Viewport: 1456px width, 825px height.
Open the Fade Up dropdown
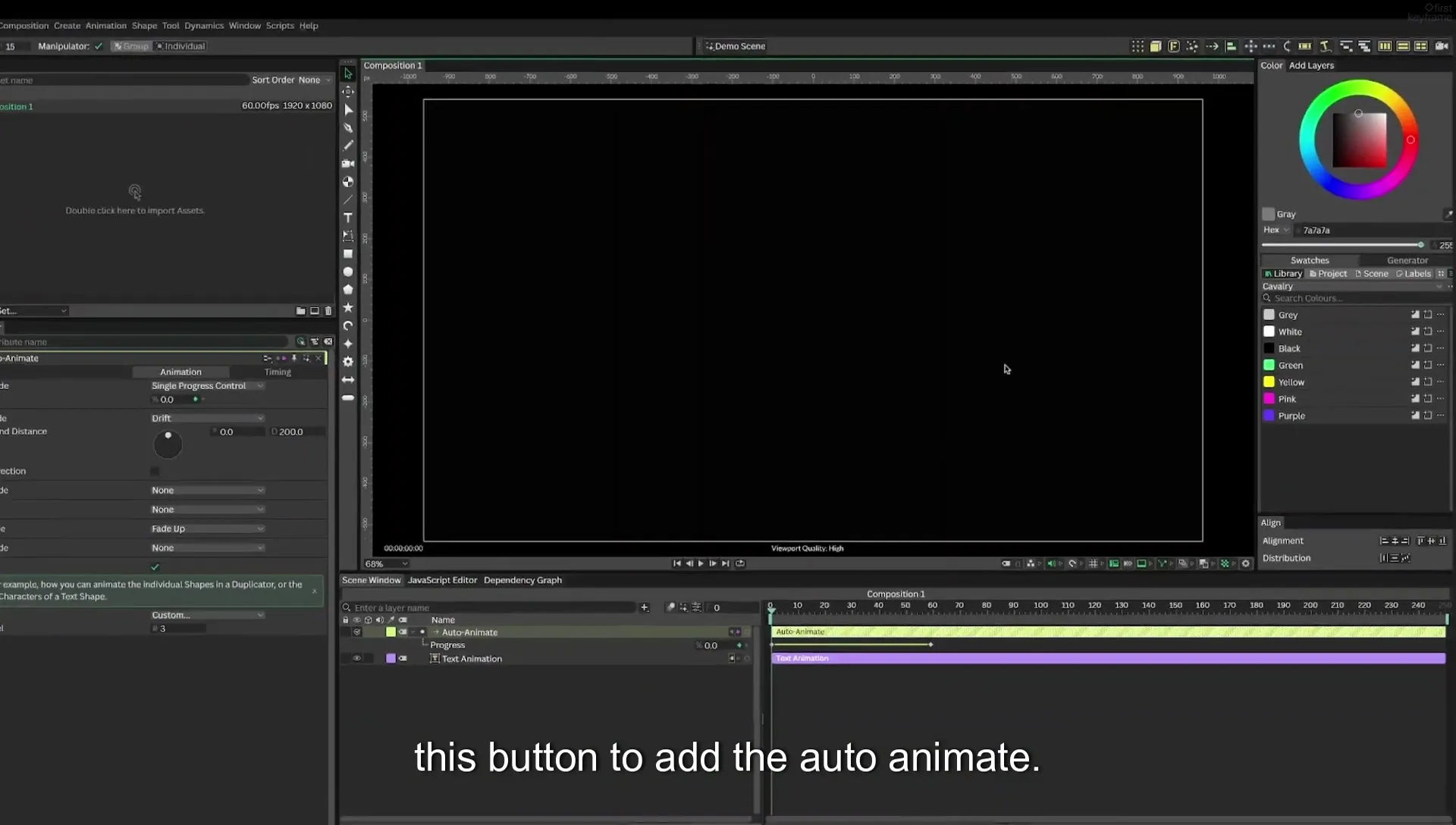pos(207,529)
